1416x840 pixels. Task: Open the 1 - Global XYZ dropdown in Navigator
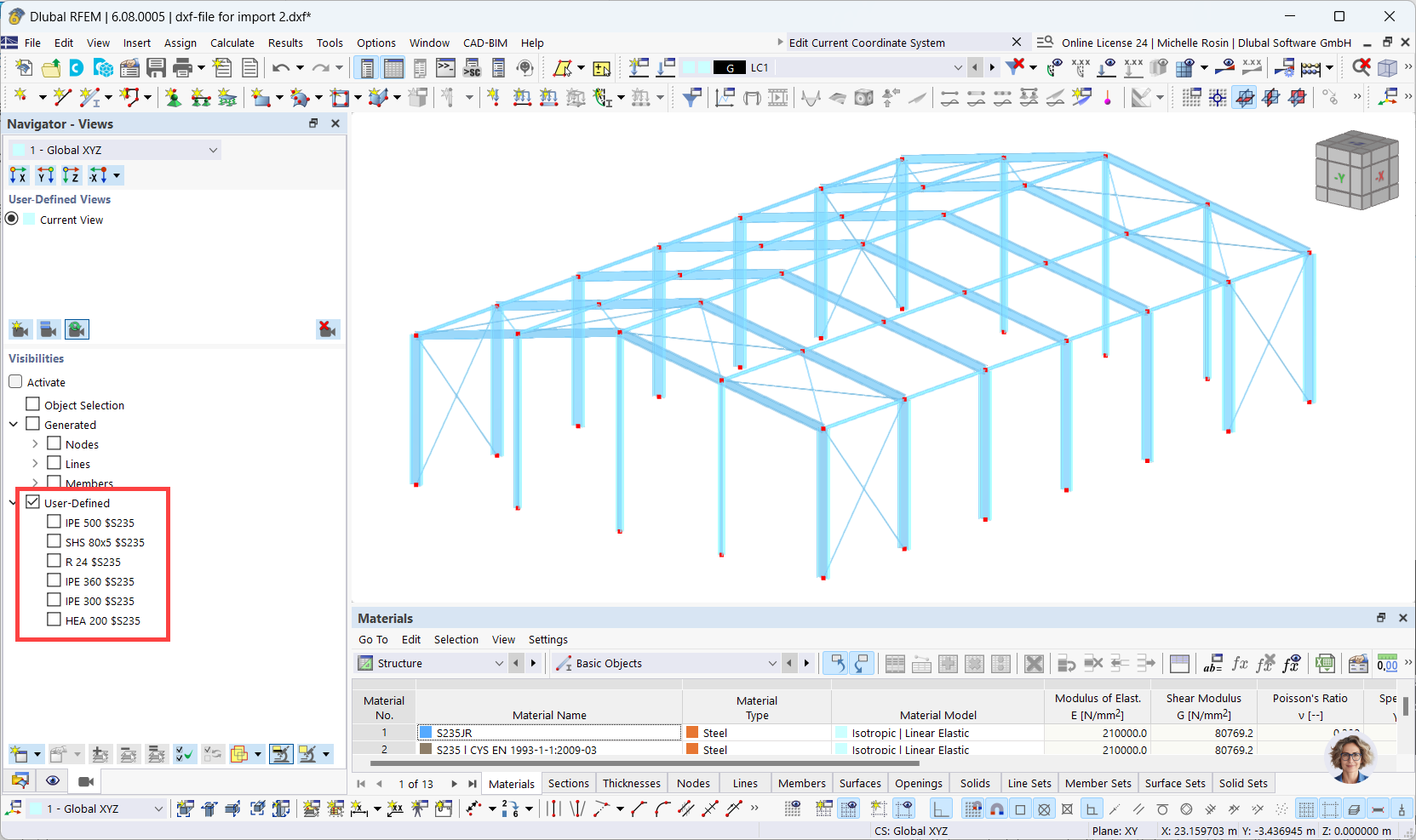[116, 150]
